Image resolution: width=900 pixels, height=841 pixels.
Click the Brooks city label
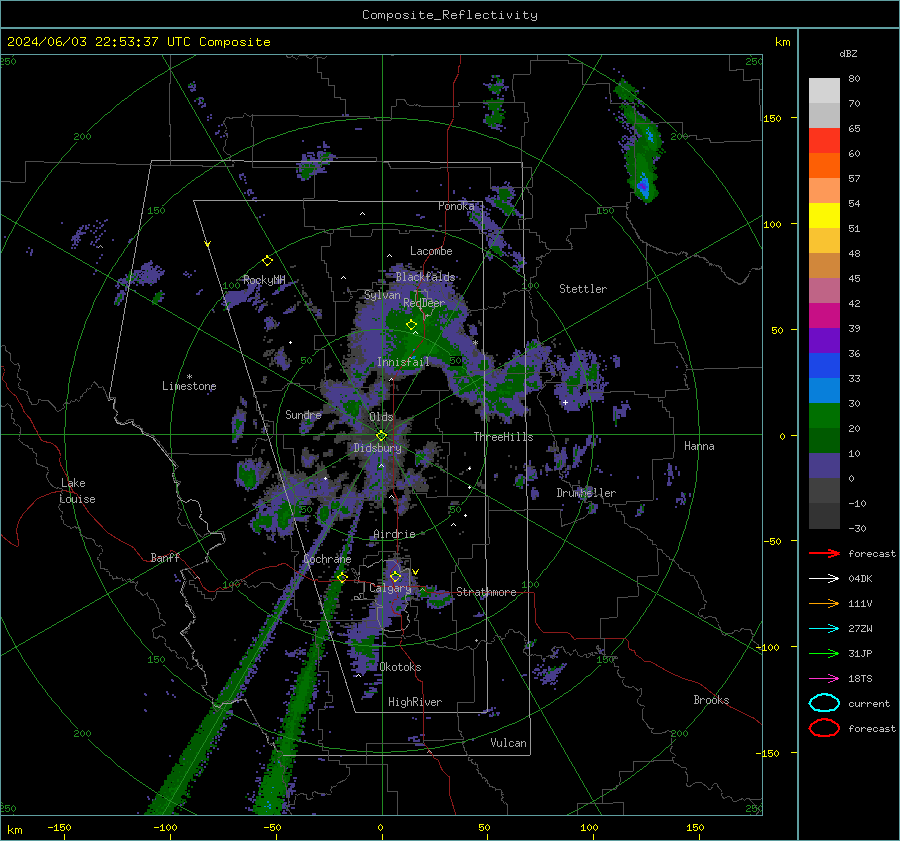pyautogui.click(x=711, y=700)
